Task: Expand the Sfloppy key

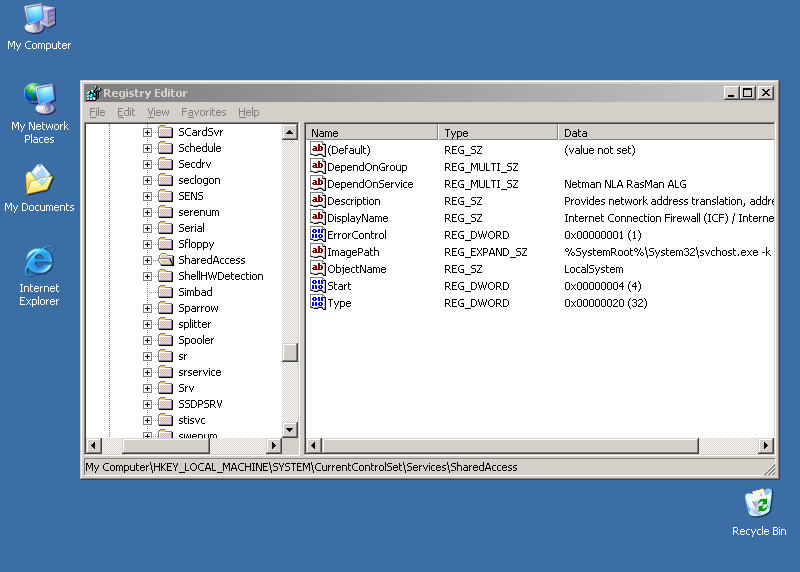Action: point(147,244)
